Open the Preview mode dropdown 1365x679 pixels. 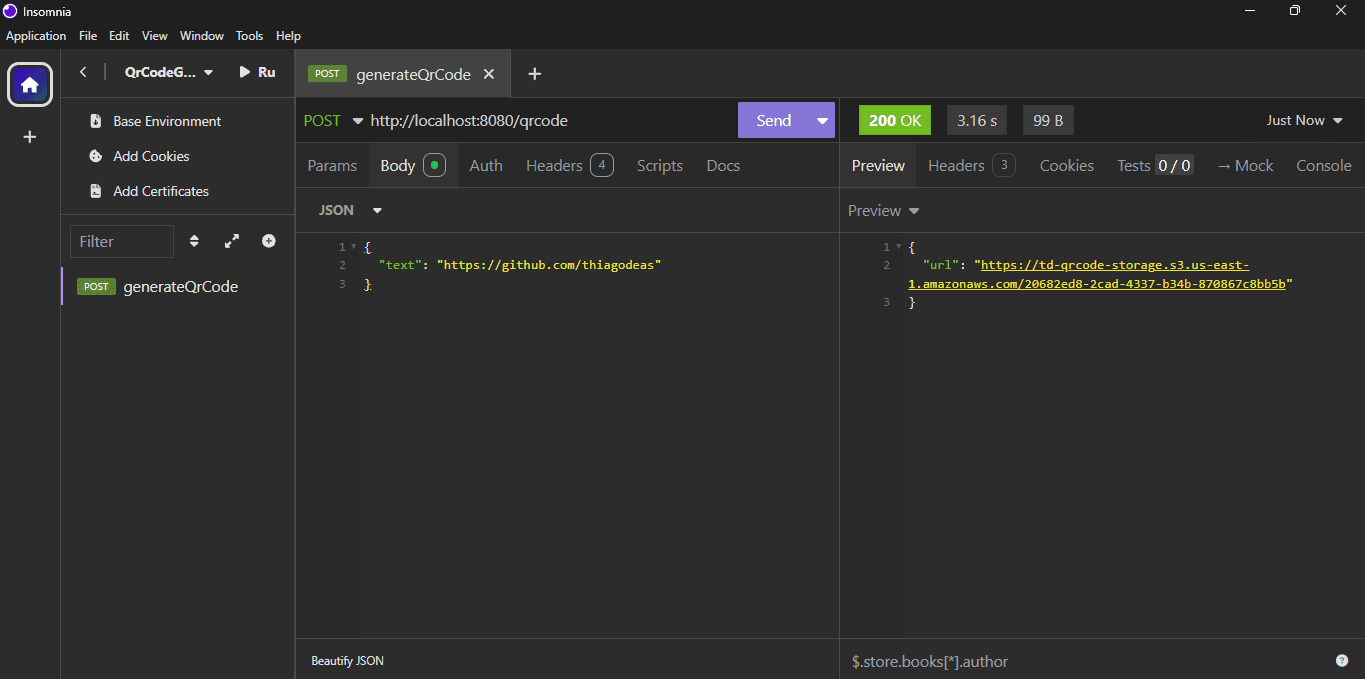click(883, 210)
